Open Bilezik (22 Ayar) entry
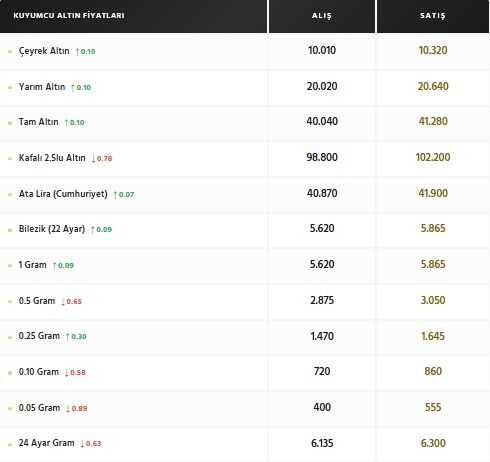This screenshot has height=462, width=490. click(52, 229)
